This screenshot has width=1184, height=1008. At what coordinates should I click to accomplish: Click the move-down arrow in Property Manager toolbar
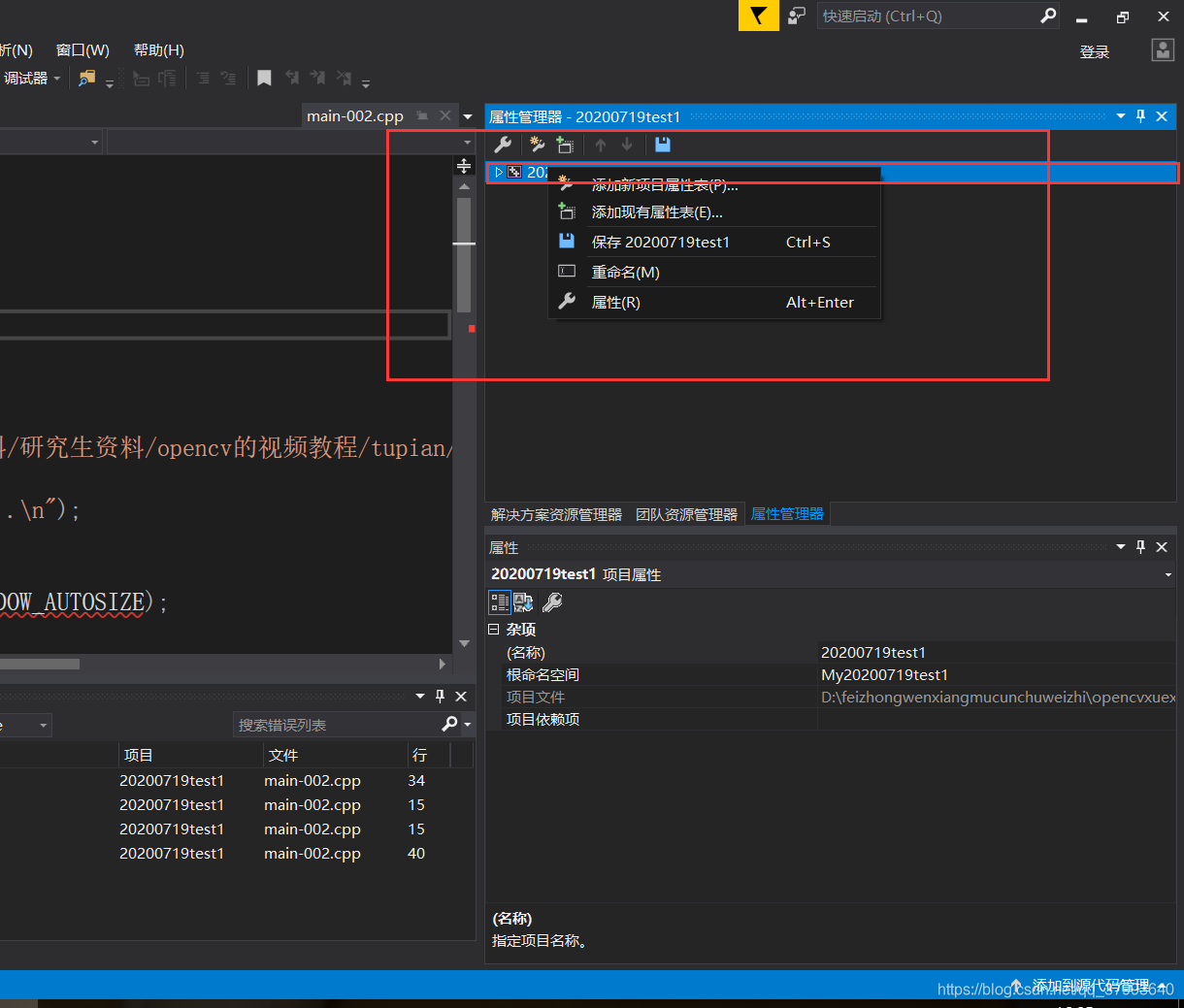626,144
